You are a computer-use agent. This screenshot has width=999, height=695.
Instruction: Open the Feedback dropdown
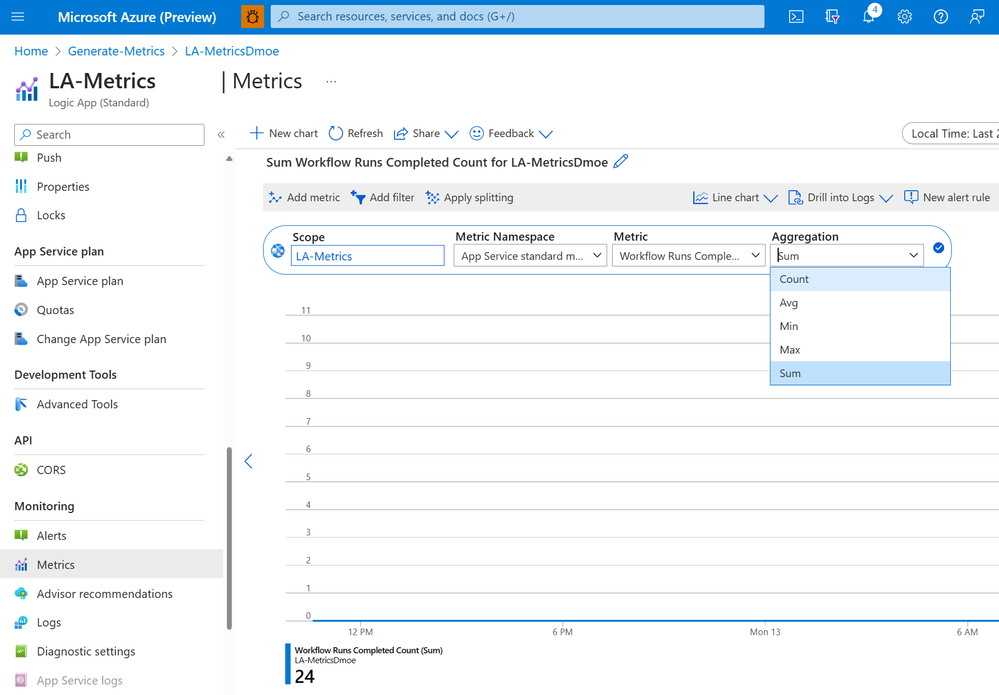click(x=511, y=133)
